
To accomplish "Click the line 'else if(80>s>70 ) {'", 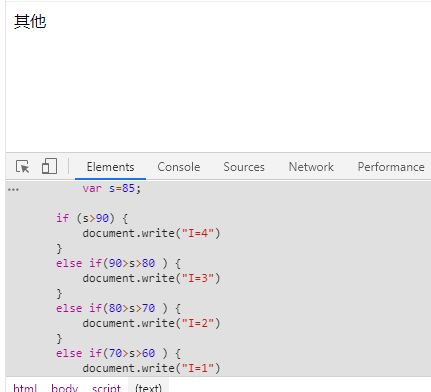I will [118, 308].
